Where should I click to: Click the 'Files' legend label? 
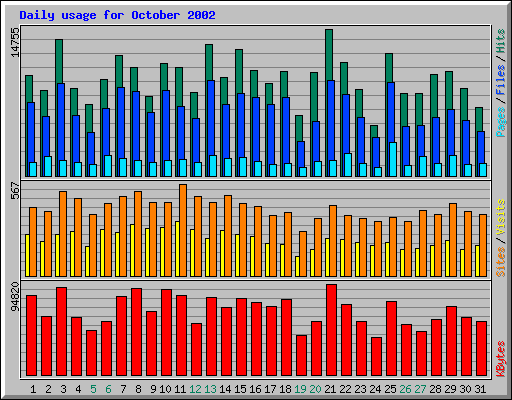500,80
